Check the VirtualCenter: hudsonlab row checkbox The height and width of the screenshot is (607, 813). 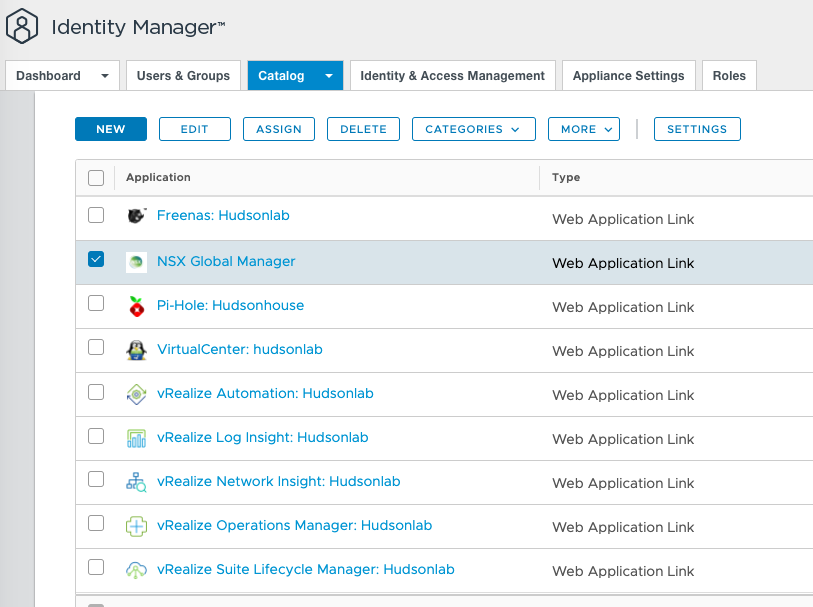click(x=96, y=347)
